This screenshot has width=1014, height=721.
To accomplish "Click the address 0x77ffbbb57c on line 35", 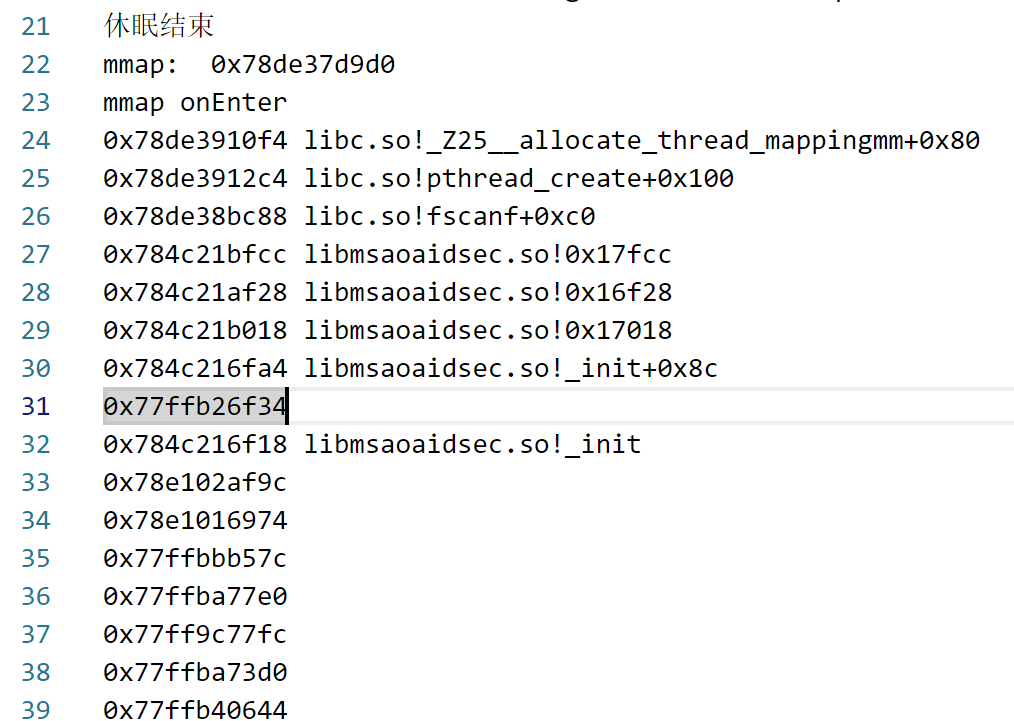I will [x=194, y=559].
